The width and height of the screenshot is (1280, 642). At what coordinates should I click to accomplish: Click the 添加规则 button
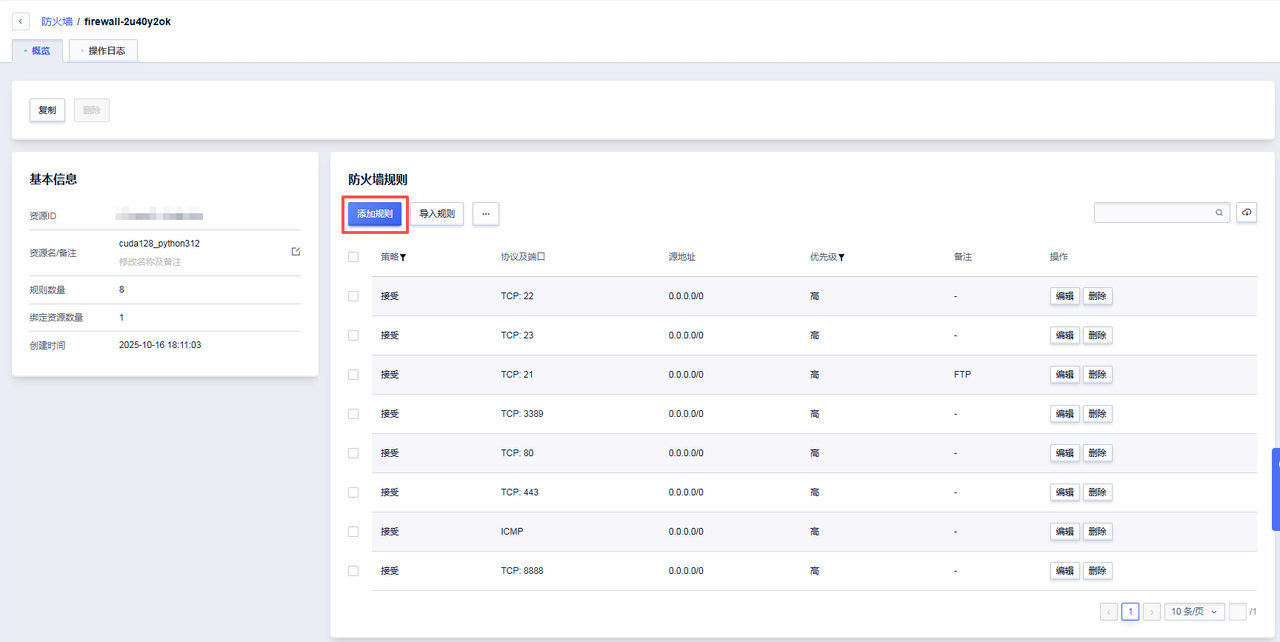[375, 214]
